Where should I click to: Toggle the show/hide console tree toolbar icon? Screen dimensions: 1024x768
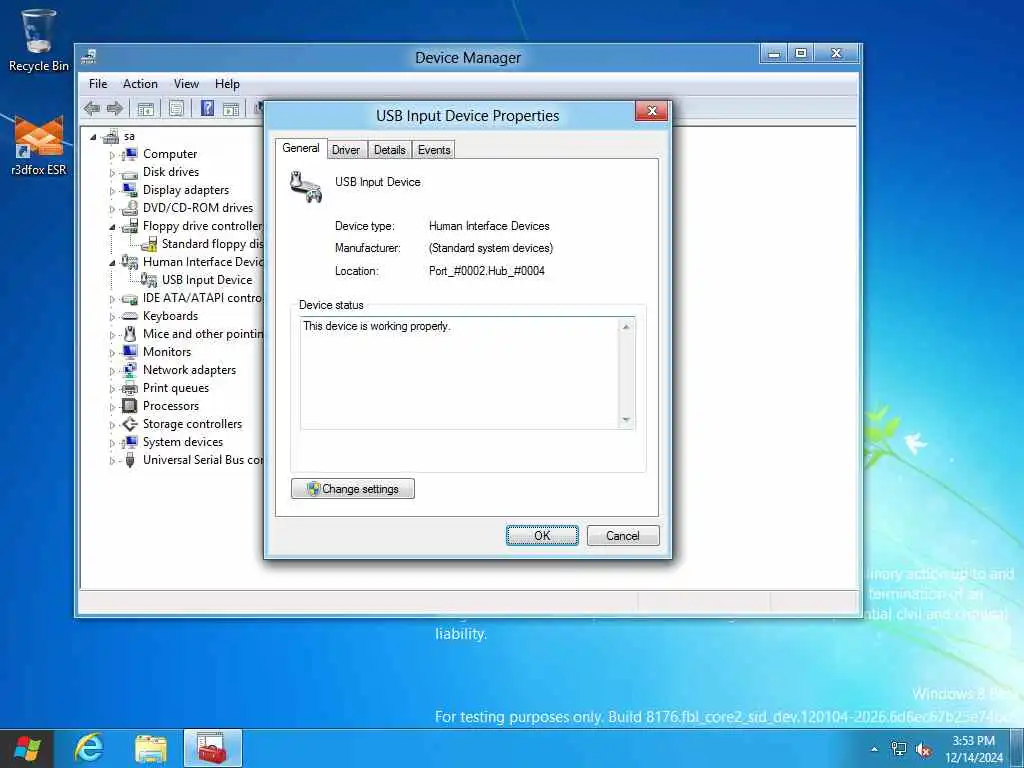pos(146,109)
